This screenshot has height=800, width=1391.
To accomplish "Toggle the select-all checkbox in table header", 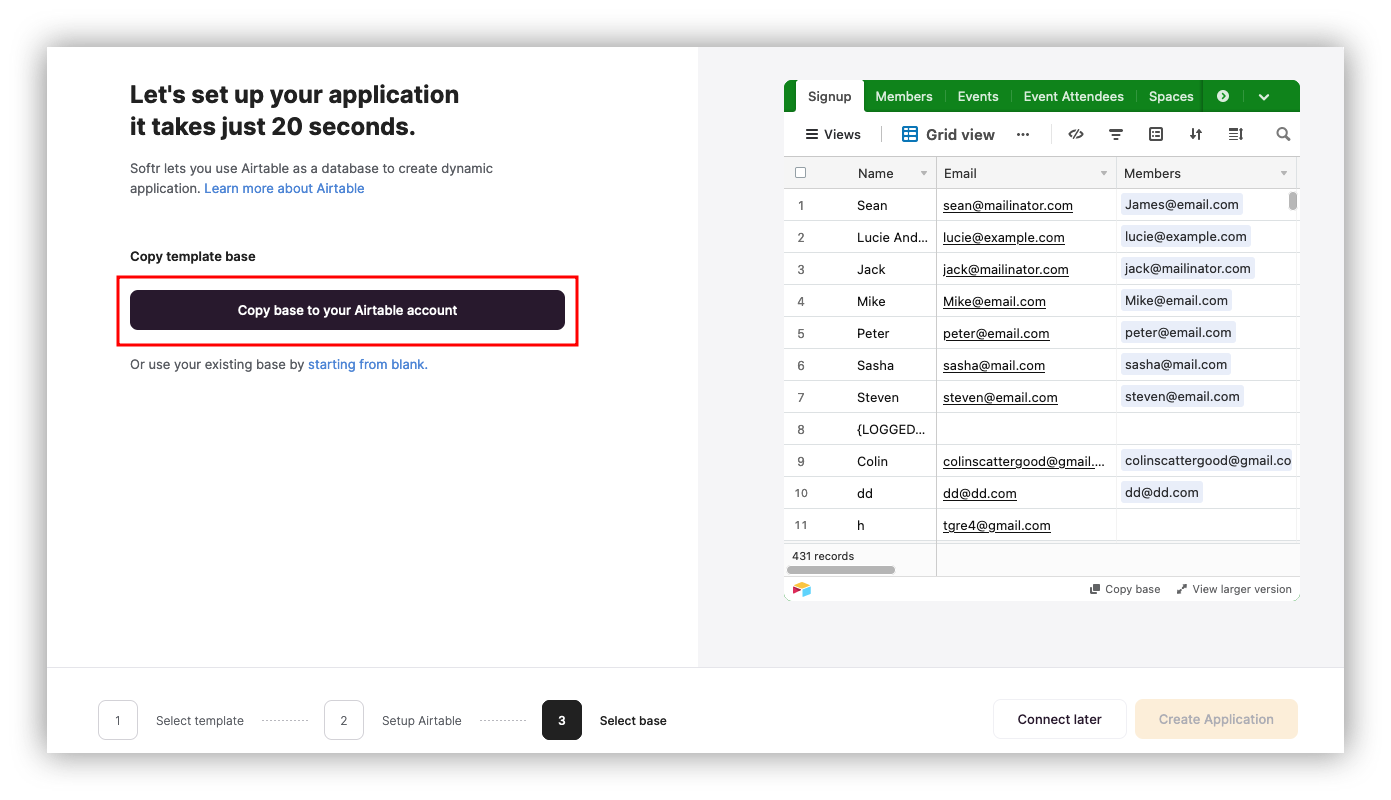I will pos(800,172).
